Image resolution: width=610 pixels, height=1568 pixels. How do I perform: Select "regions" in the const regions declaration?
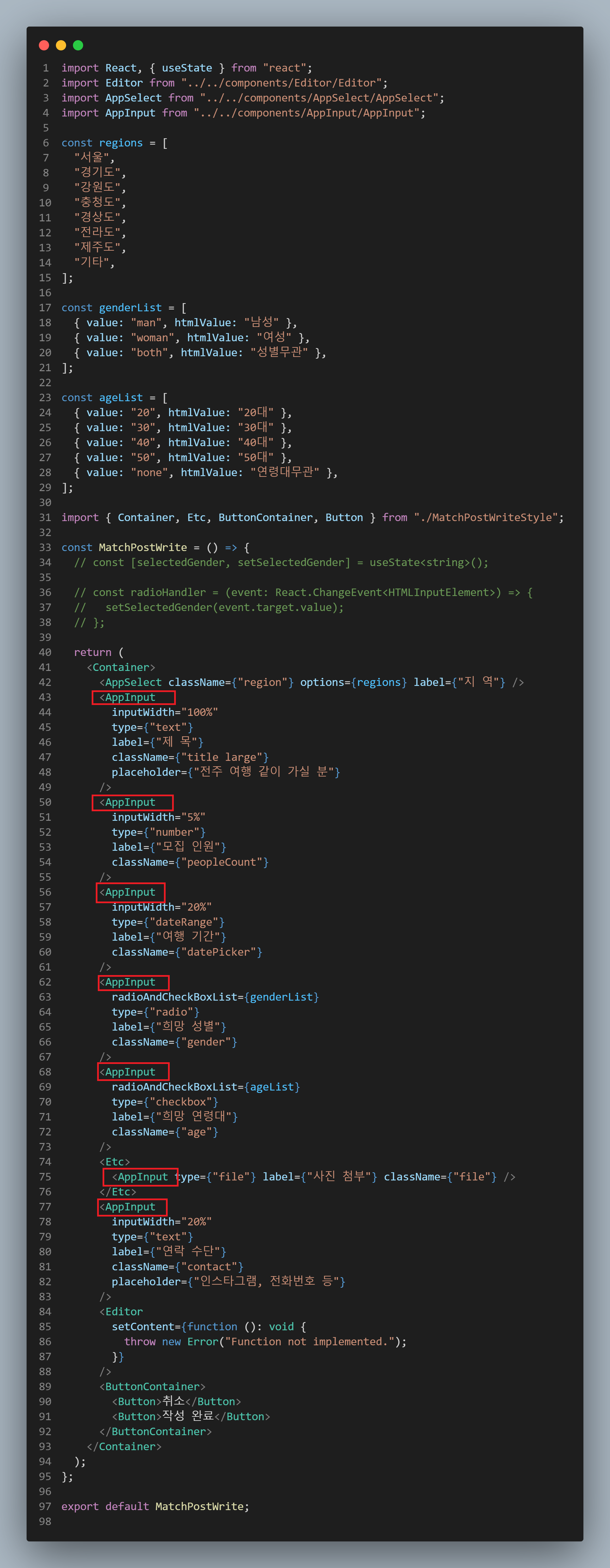(121, 143)
